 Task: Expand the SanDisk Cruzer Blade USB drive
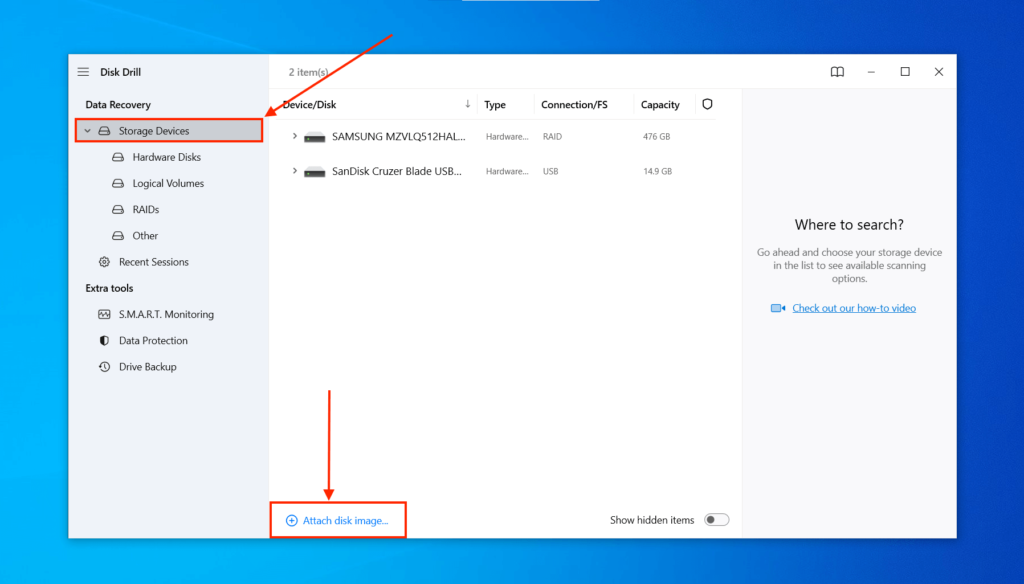[294, 170]
